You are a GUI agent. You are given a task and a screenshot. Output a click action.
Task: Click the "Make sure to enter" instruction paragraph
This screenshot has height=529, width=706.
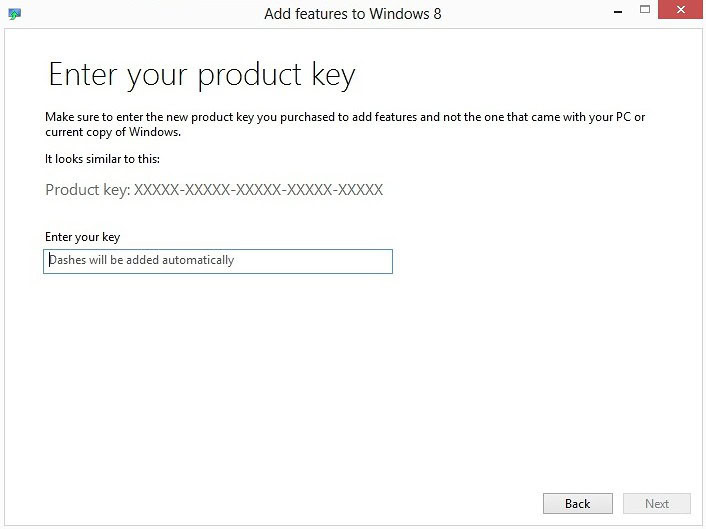coord(345,124)
